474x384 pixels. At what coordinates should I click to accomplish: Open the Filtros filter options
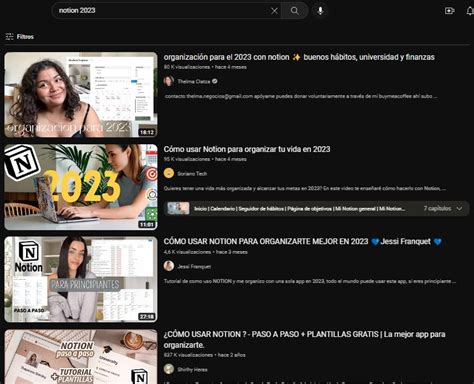click(20, 37)
